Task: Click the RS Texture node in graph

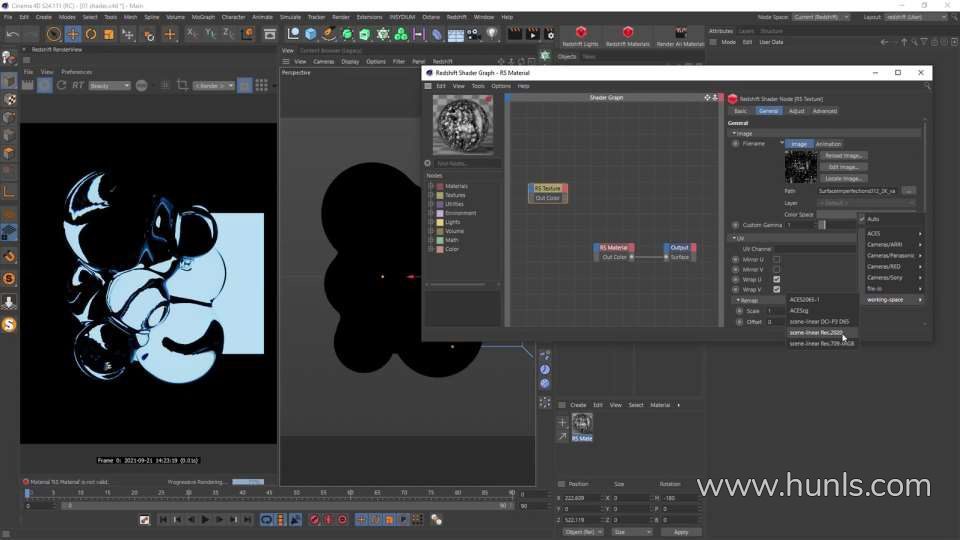Action: 547,188
